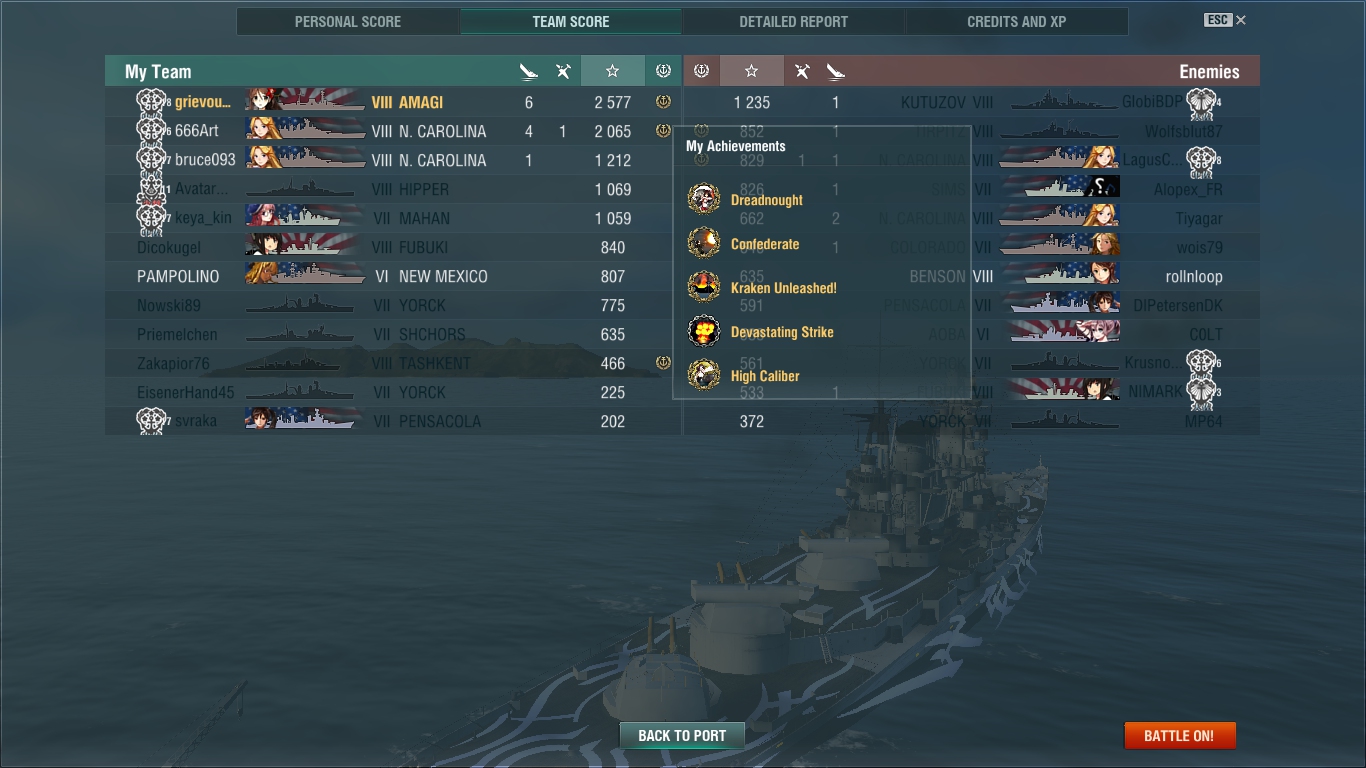This screenshot has width=1366, height=768.
Task: Click the Dreadnought achievement icon
Action: [x=704, y=199]
